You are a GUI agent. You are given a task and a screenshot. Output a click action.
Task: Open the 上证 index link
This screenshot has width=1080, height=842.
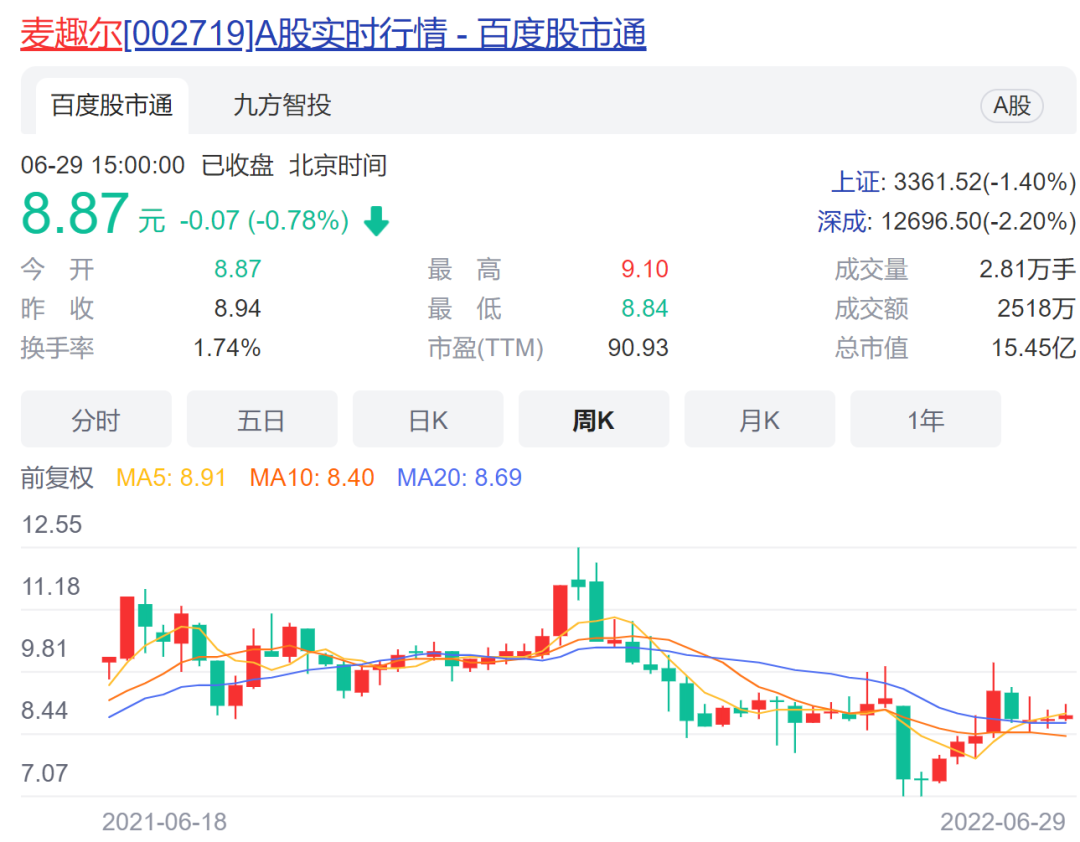coord(857,182)
